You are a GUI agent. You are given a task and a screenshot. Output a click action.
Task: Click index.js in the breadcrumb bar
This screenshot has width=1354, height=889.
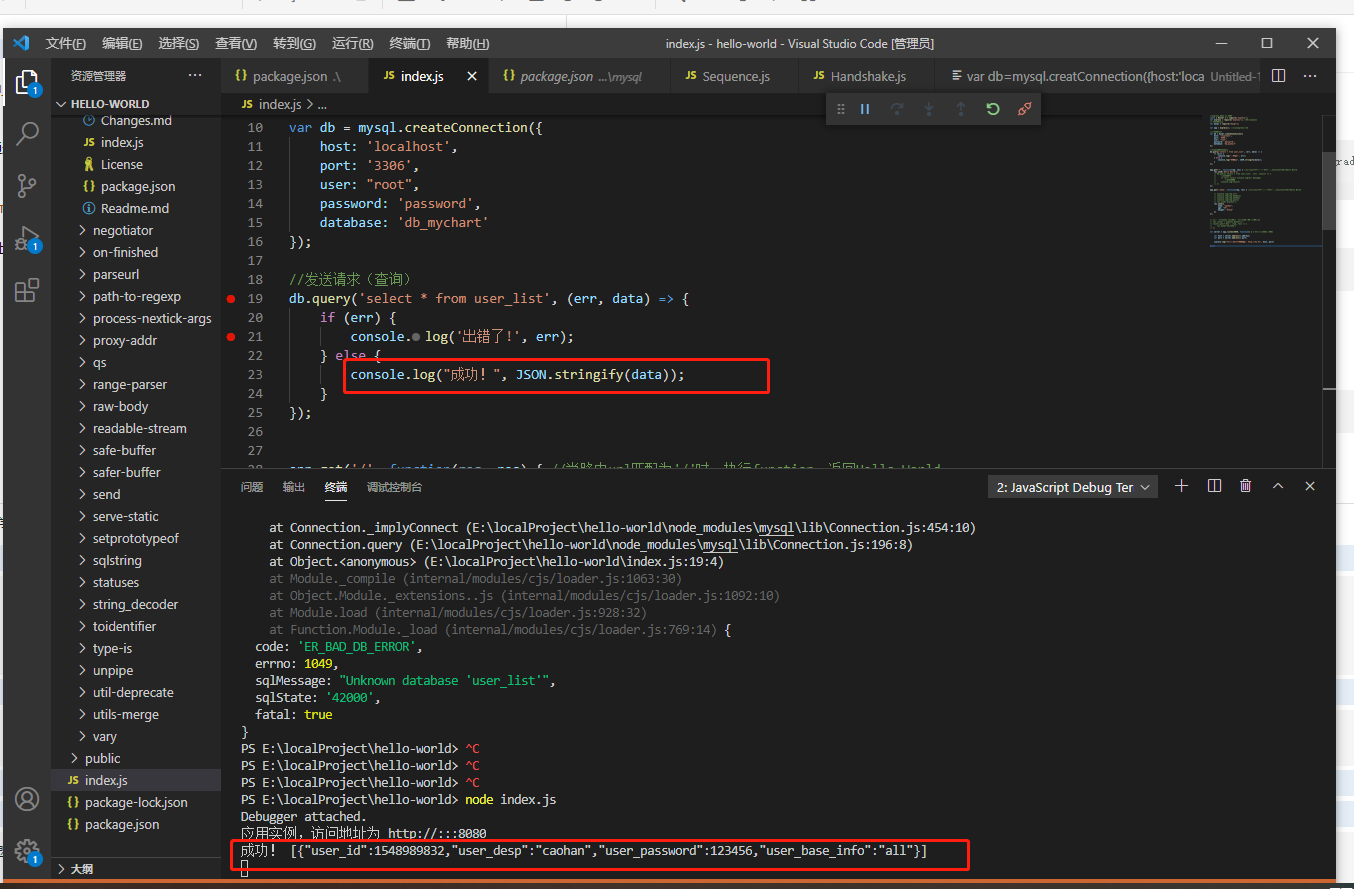click(280, 104)
